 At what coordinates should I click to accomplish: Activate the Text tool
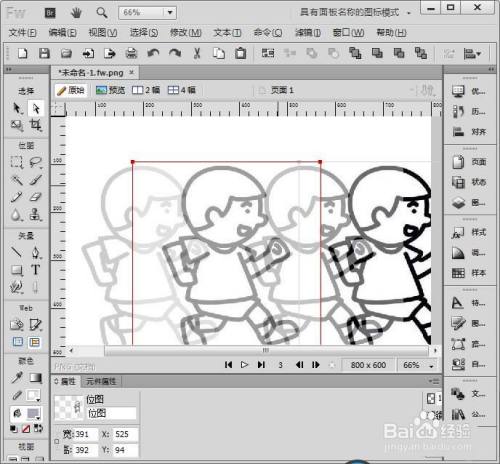[x=35, y=269]
